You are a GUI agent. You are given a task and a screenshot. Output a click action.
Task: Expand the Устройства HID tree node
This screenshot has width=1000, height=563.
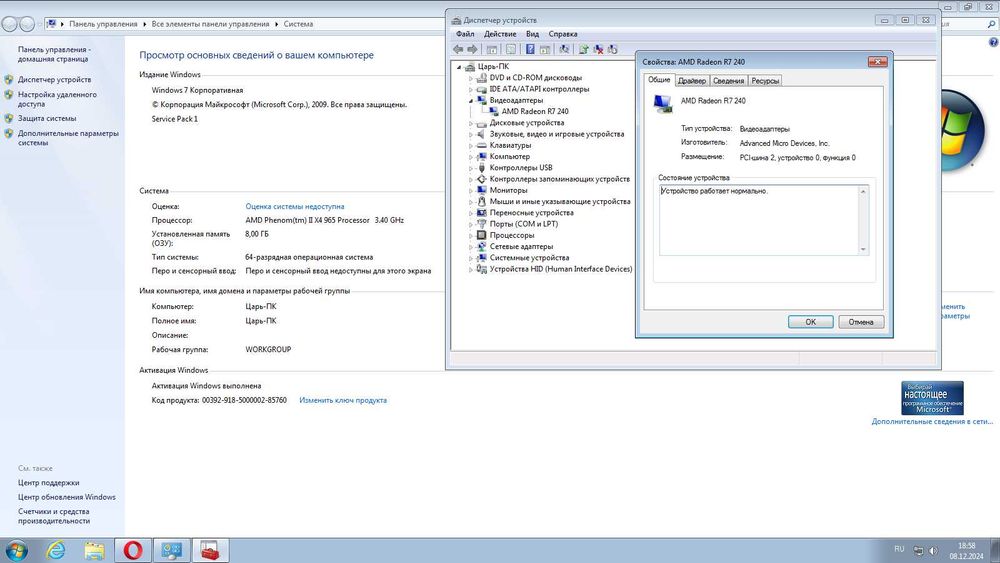(471, 270)
